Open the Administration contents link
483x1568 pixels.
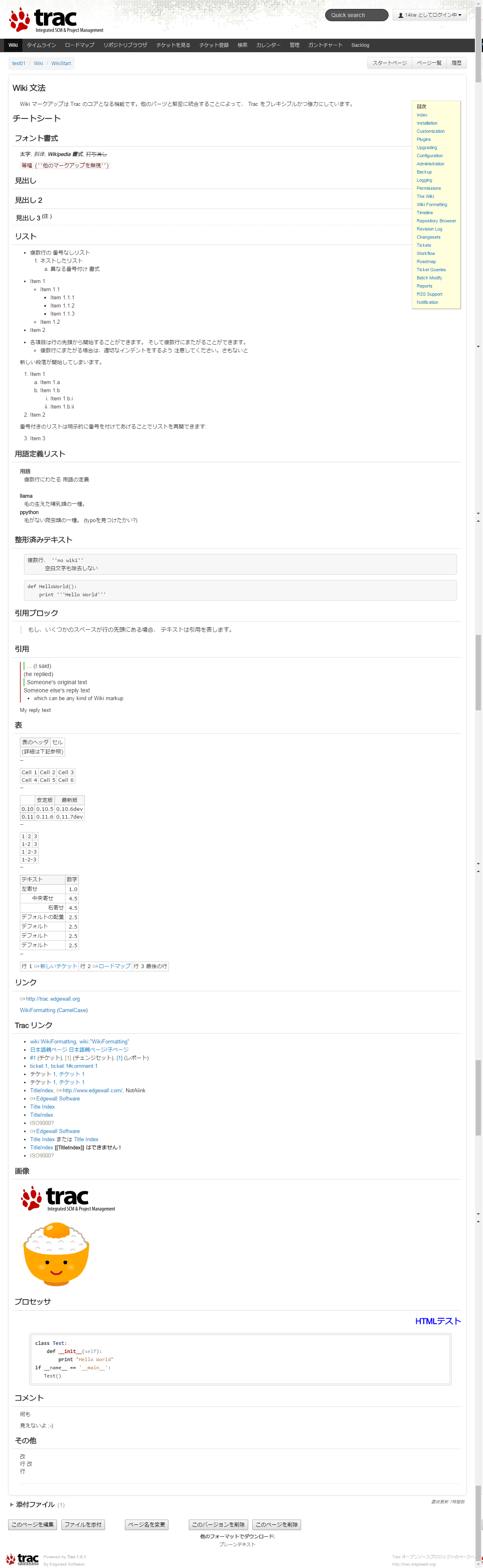tap(430, 164)
